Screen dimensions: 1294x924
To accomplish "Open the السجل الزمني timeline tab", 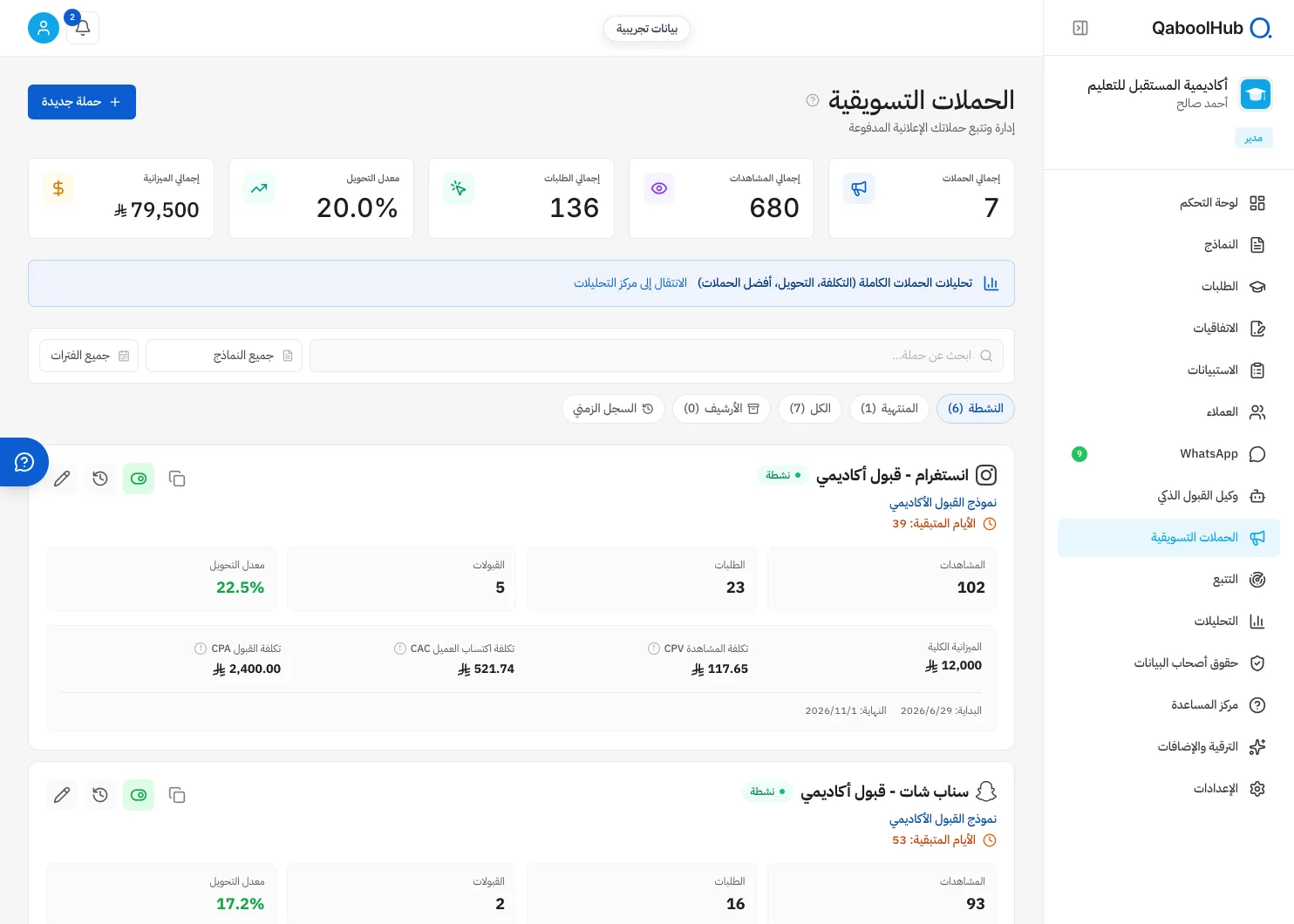I will (613, 409).
